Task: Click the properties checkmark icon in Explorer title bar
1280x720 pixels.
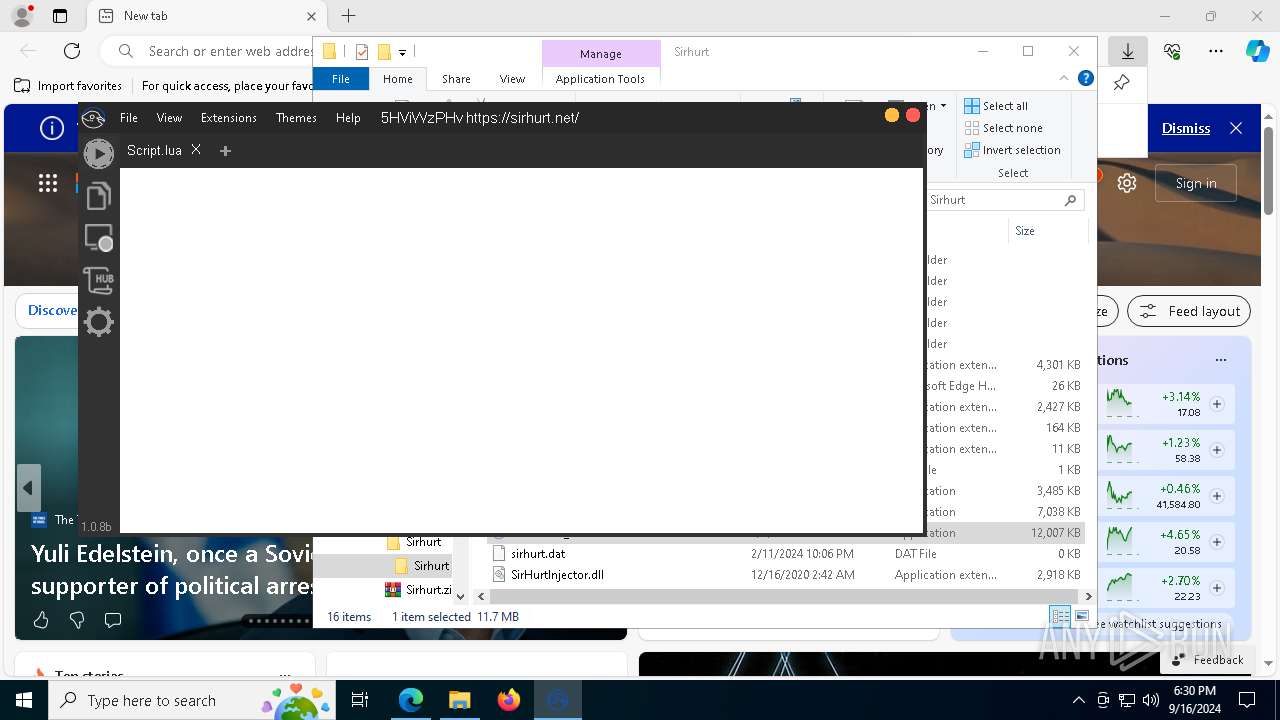Action: (x=362, y=52)
